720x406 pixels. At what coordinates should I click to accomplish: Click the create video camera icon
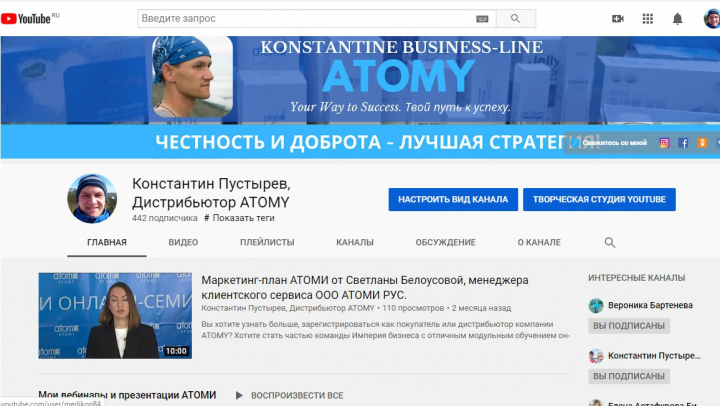click(x=618, y=19)
